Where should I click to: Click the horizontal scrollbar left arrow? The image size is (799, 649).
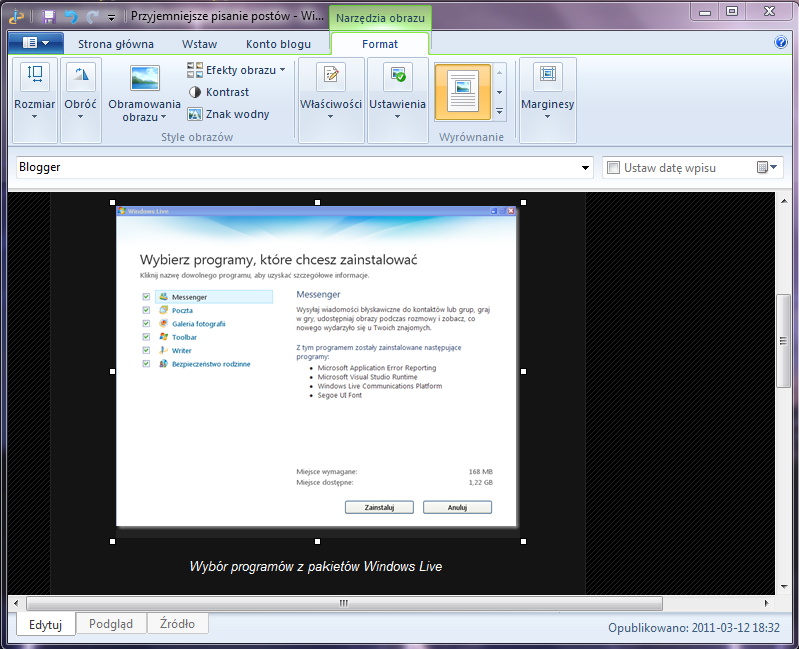tap(16, 603)
